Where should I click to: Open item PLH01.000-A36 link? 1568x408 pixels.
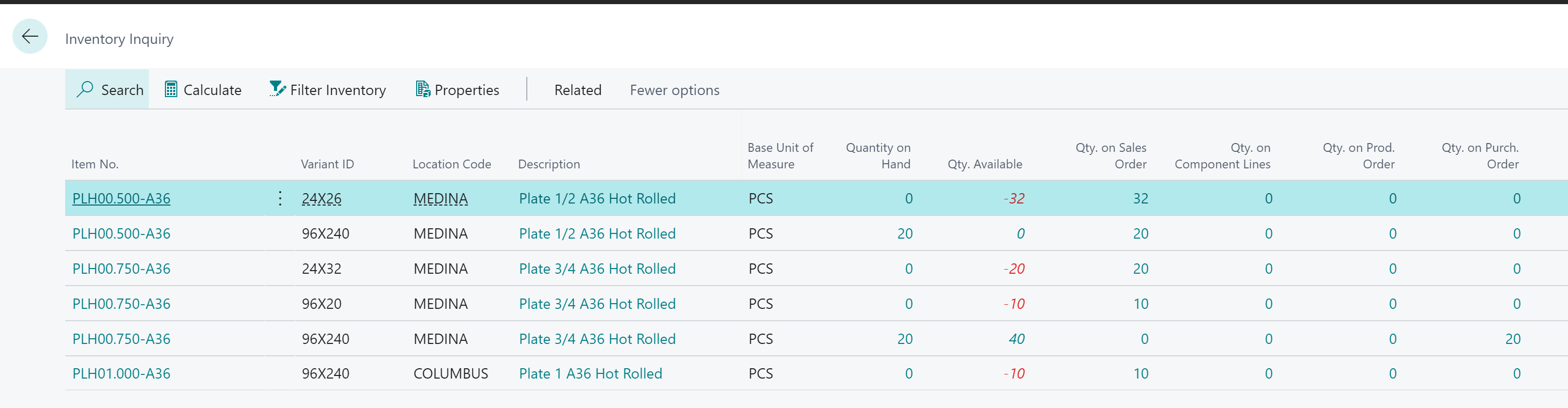tap(121, 373)
